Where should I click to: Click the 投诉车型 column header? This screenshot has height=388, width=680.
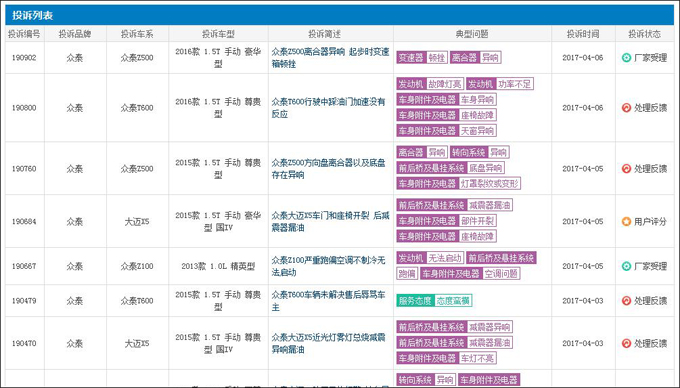pyautogui.click(x=218, y=34)
